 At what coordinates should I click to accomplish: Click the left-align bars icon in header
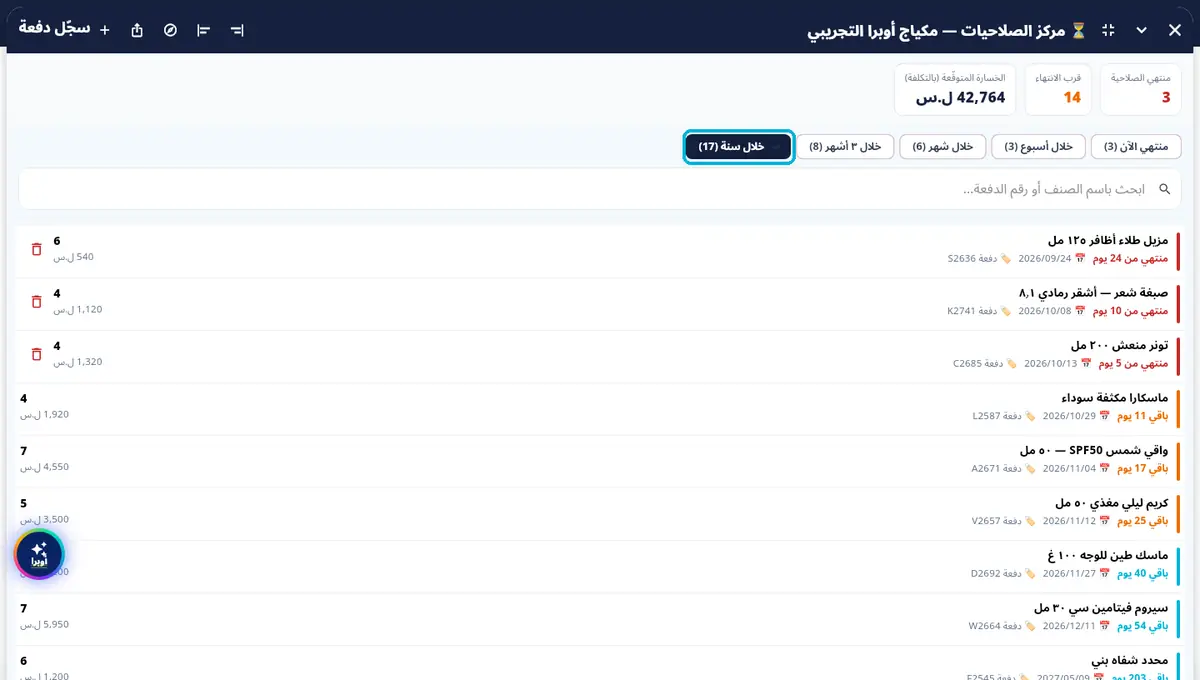tap(203, 30)
